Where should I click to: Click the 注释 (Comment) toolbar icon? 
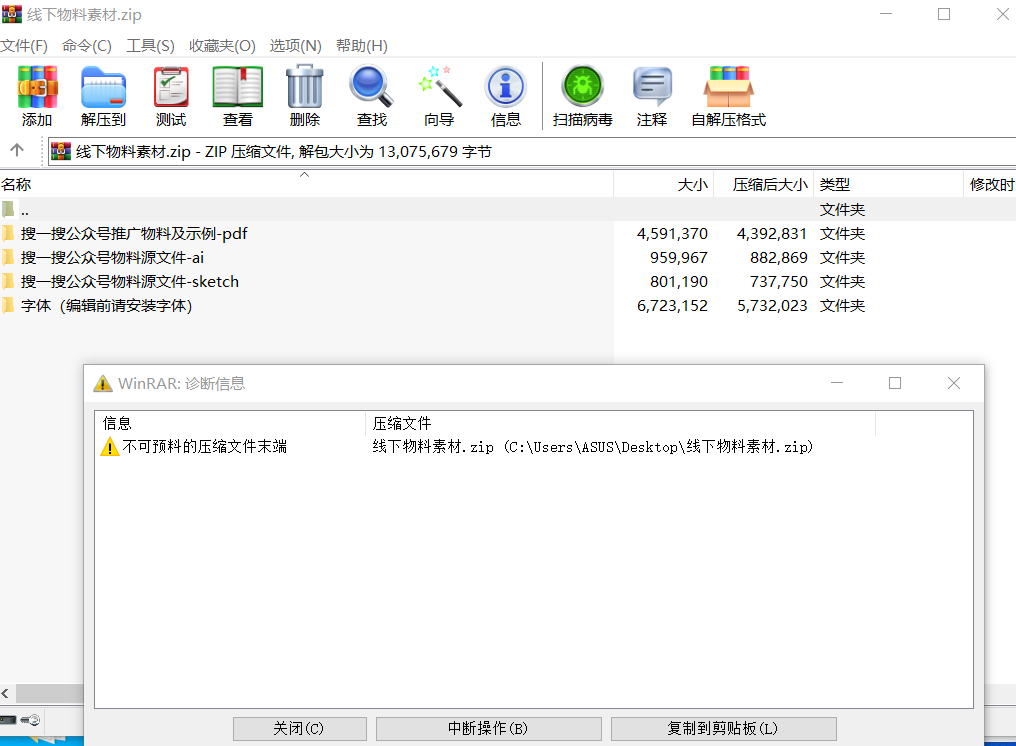point(652,86)
